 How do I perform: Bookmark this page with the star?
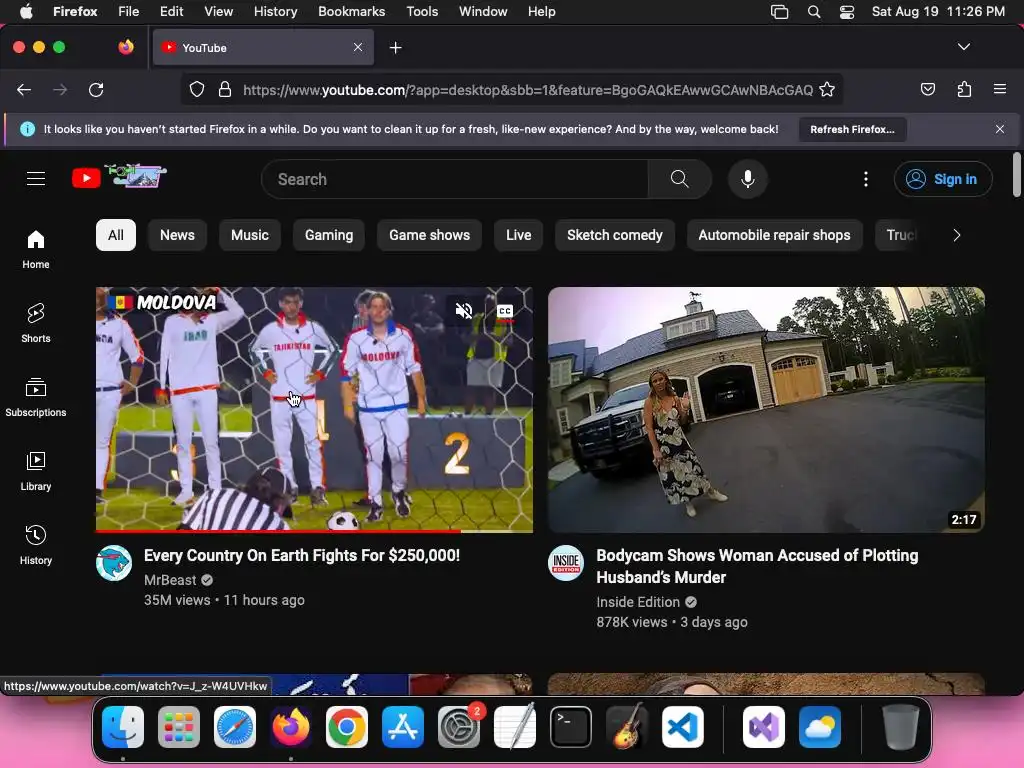pos(827,89)
